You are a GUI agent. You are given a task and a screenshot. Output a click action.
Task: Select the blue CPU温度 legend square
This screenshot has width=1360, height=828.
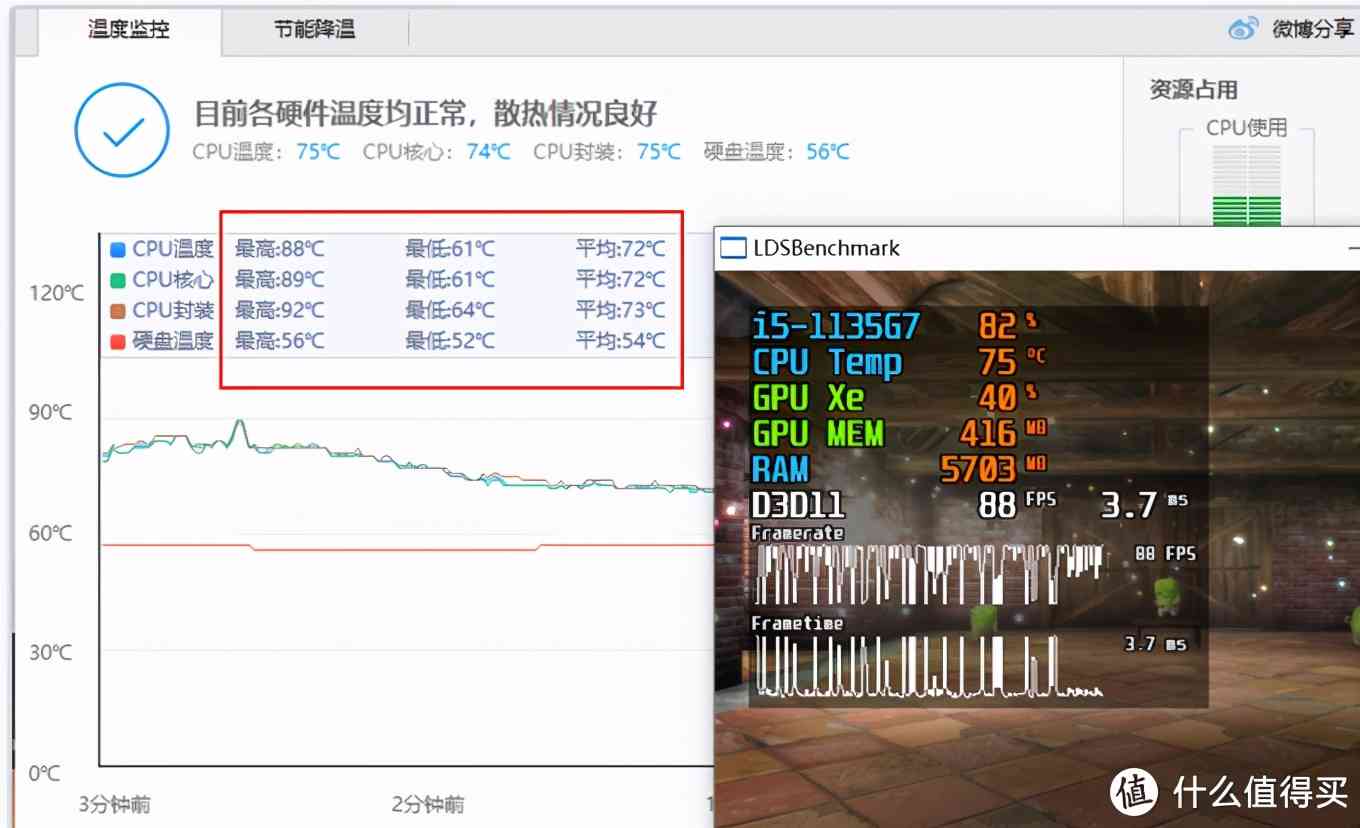click(119, 248)
